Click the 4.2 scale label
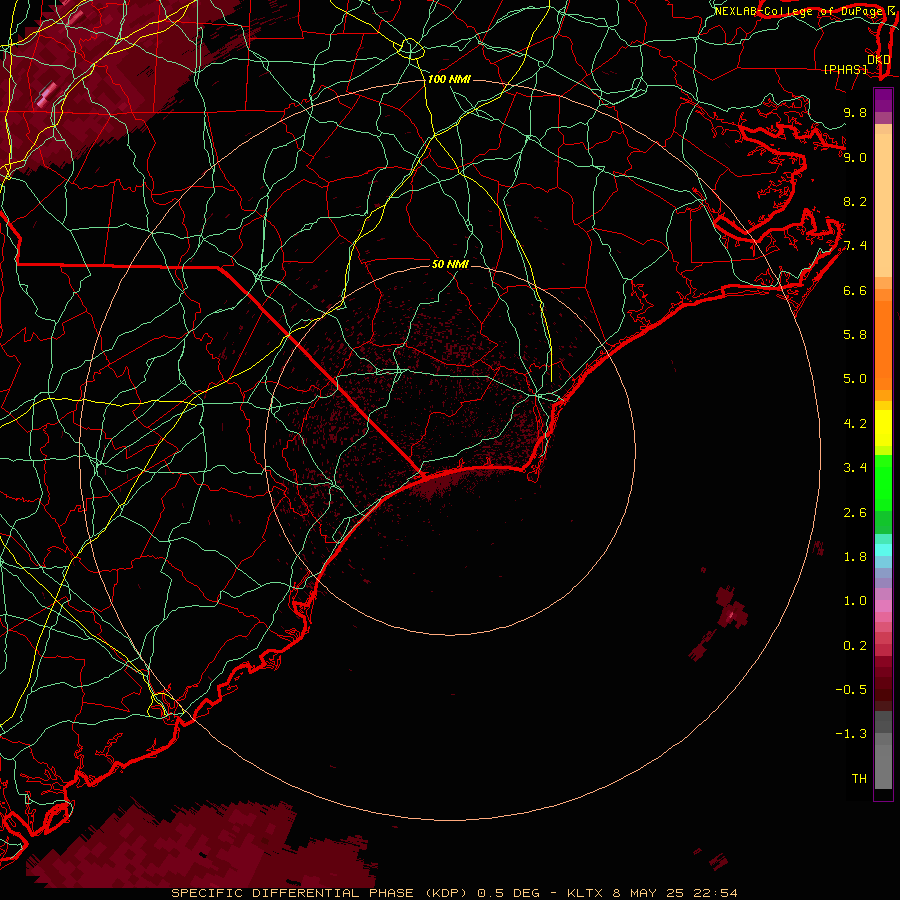Screen dimensions: 900x900 tap(855, 424)
